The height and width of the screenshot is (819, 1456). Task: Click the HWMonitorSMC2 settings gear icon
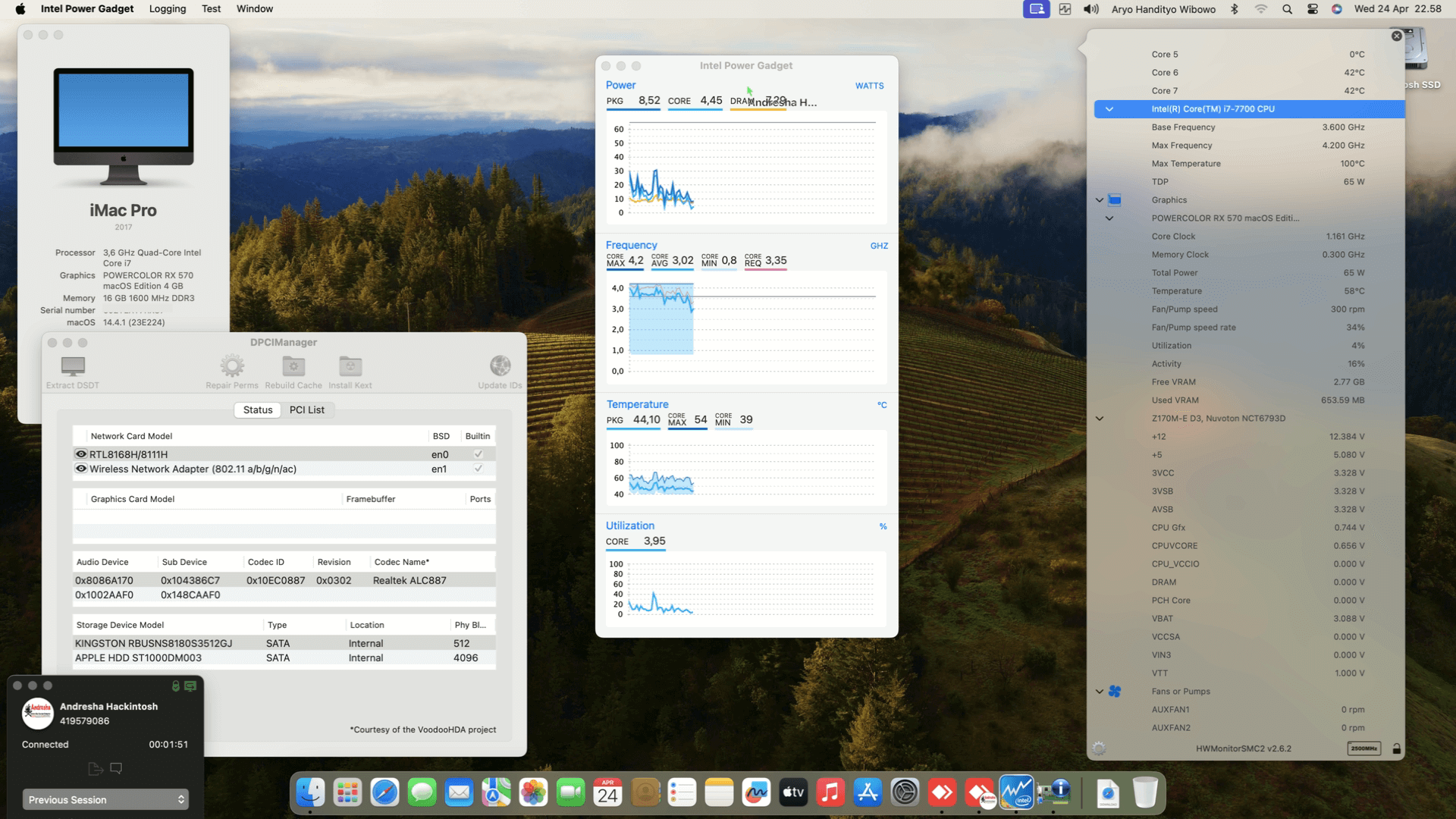click(1099, 748)
